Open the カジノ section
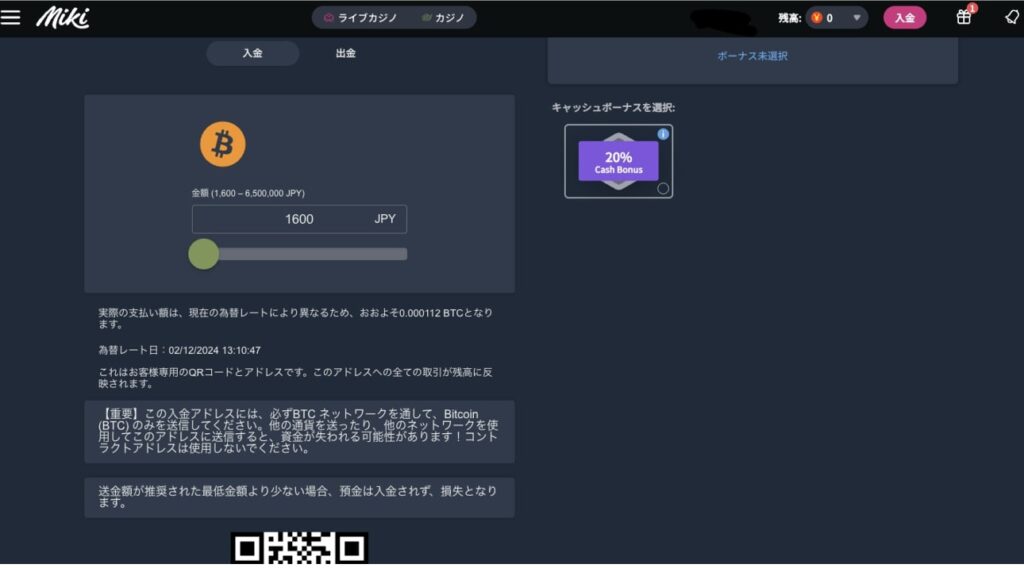The height and width of the screenshot is (568, 1024). pos(443,18)
